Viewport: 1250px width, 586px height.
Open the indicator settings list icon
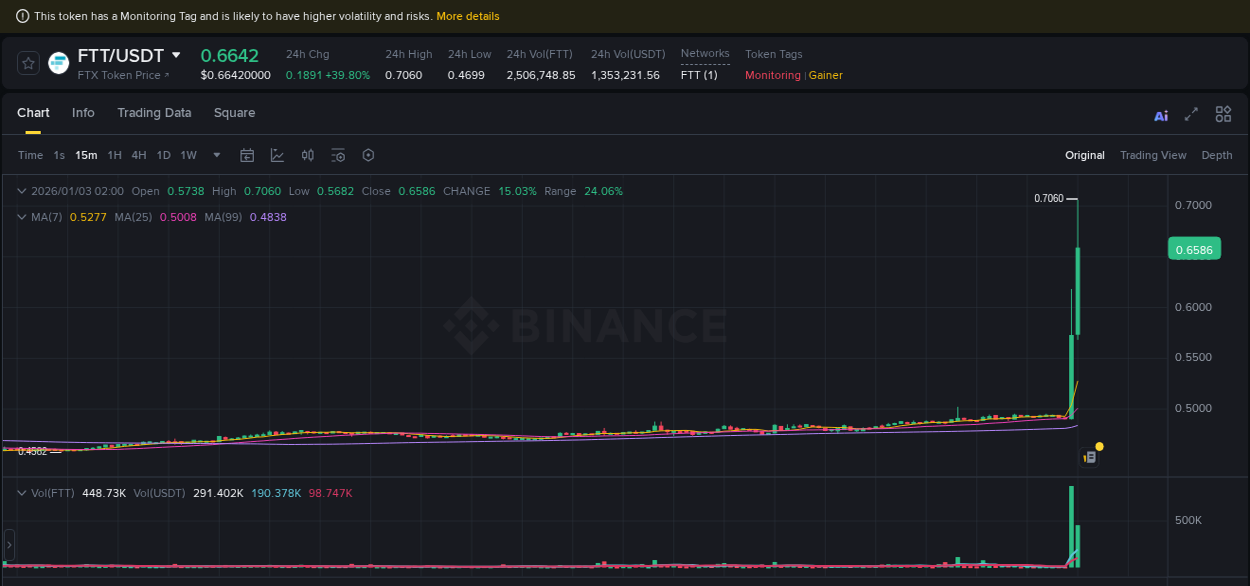pyautogui.click(x=338, y=155)
